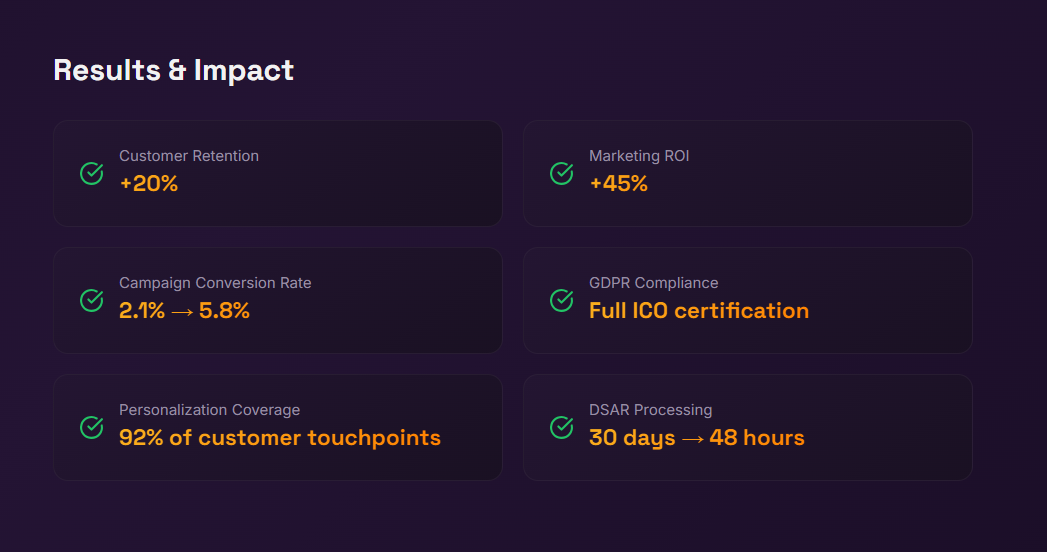Click the Marketing ROI check icon
Image resolution: width=1047 pixels, height=552 pixels.
tap(561, 174)
